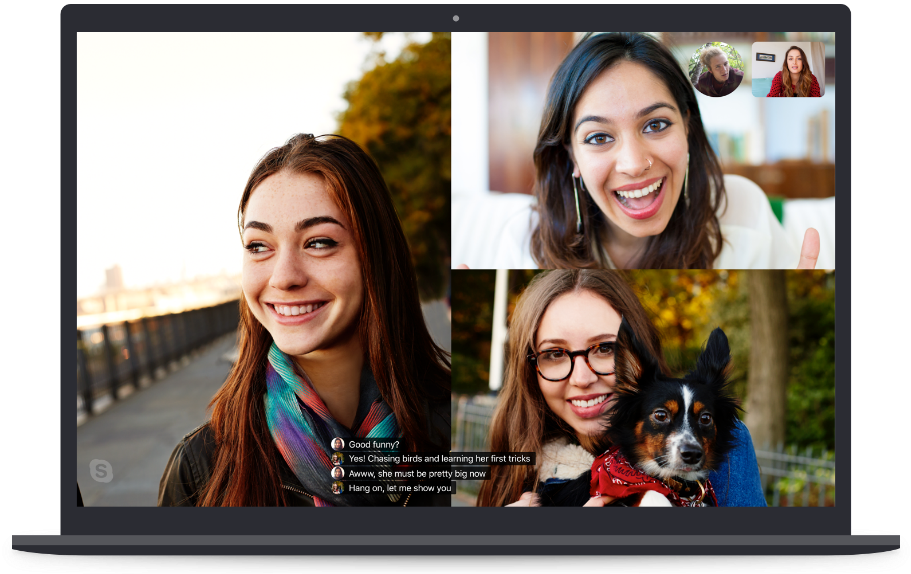Click the avatar beside "Hang on, let me" caption
This screenshot has width=911, height=574.
click(338, 488)
